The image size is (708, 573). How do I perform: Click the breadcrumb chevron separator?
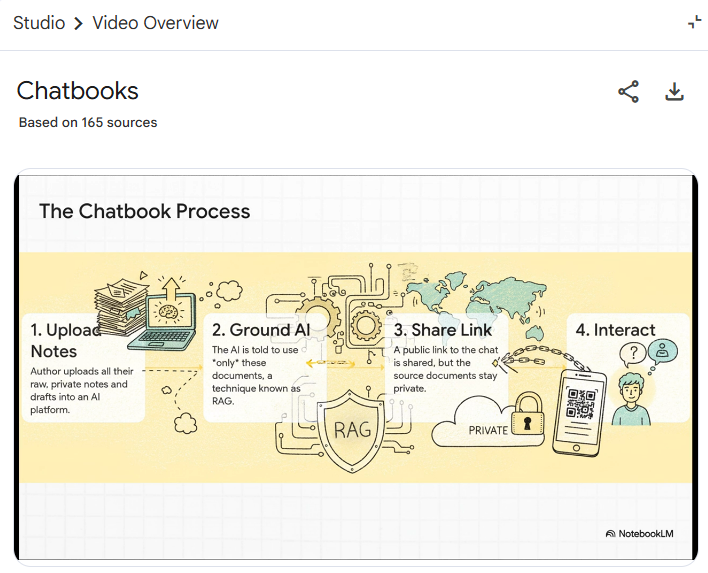point(79,23)
